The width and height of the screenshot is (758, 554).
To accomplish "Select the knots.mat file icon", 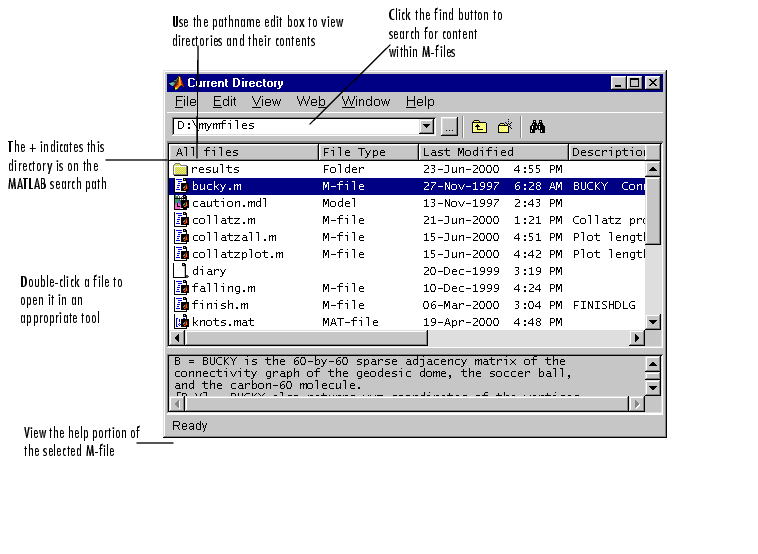I will pyautogui.click(x=181, y=321).
